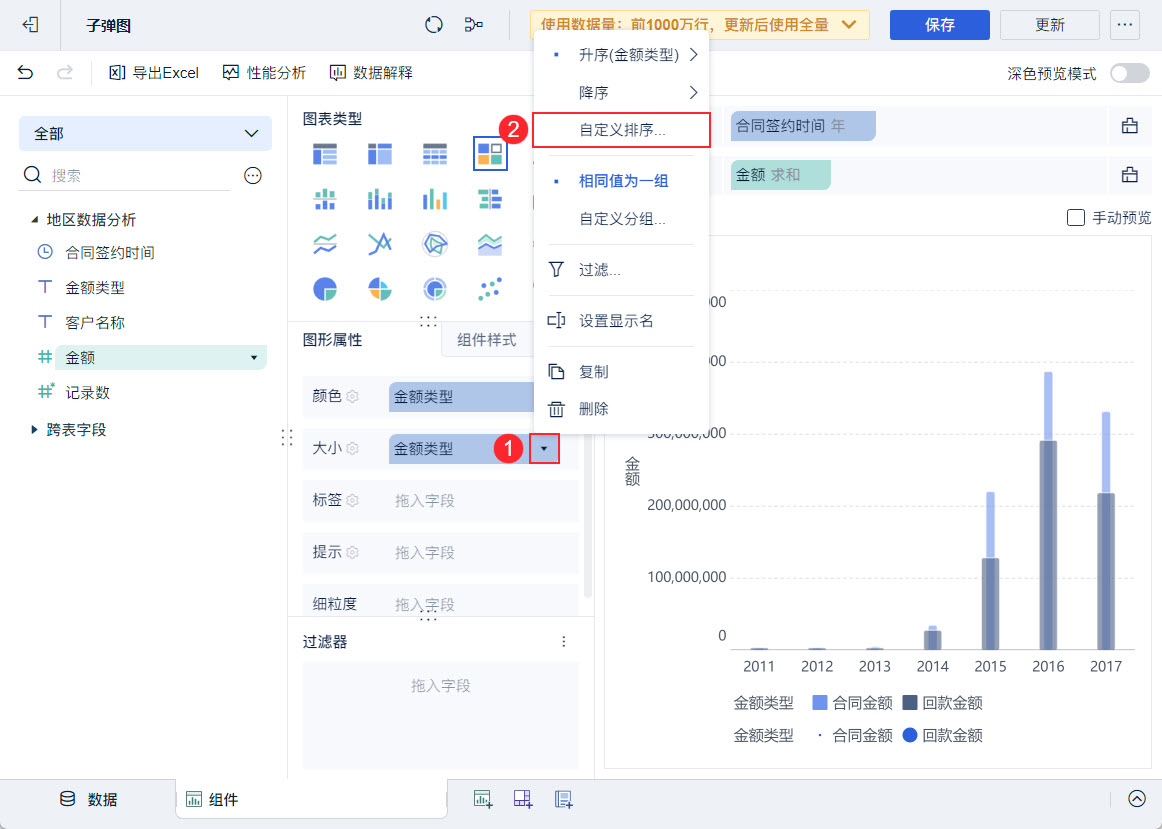Image resolution: width=1162 pixels, height=829 pixels.
Task: Select the scatter chart type
Action: [x=490, y=289]
